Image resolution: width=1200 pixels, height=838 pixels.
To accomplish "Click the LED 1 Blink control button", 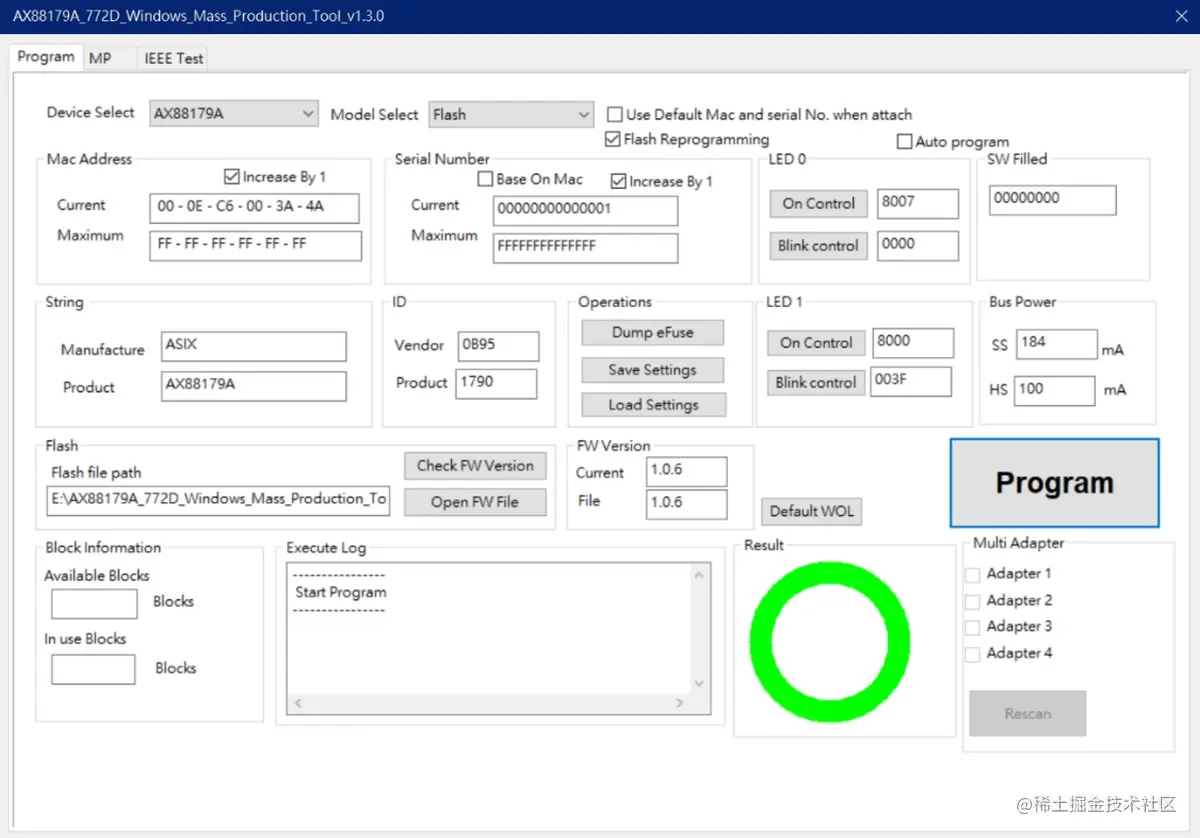I will point(816,382).
